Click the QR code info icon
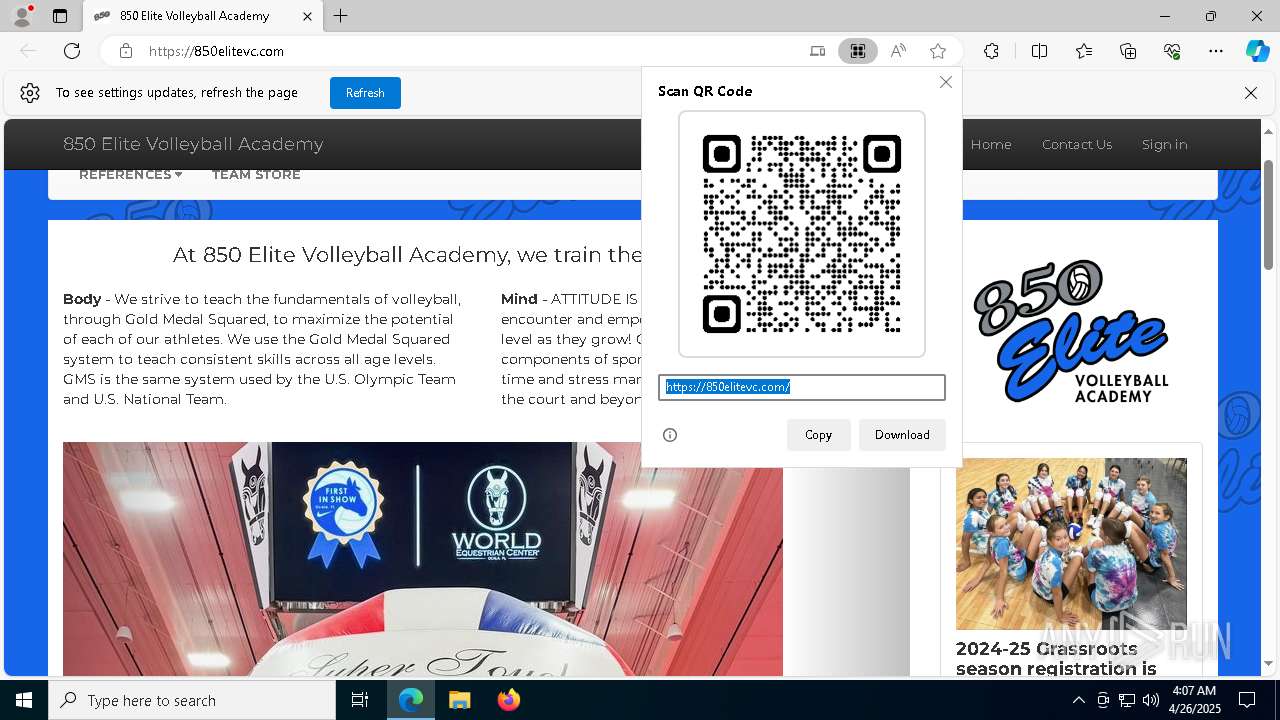This screenshot has width=1280, height=720. click(670, 435)
